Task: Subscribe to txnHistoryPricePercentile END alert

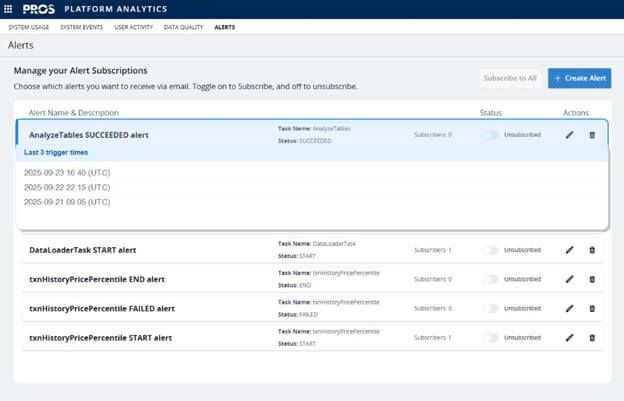Action: point(490,279)
